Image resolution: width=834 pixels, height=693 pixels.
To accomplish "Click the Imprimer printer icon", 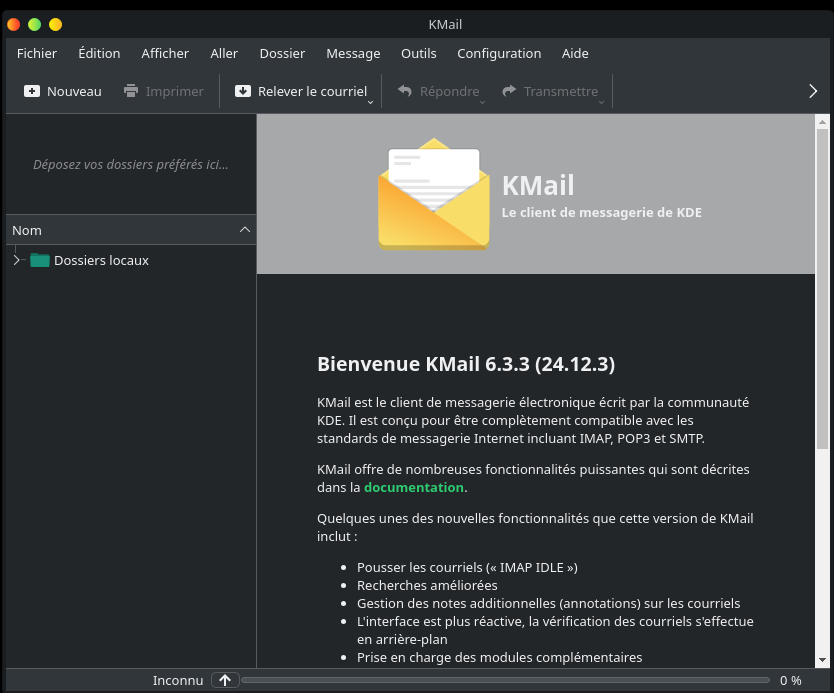I will click(131, 91).
